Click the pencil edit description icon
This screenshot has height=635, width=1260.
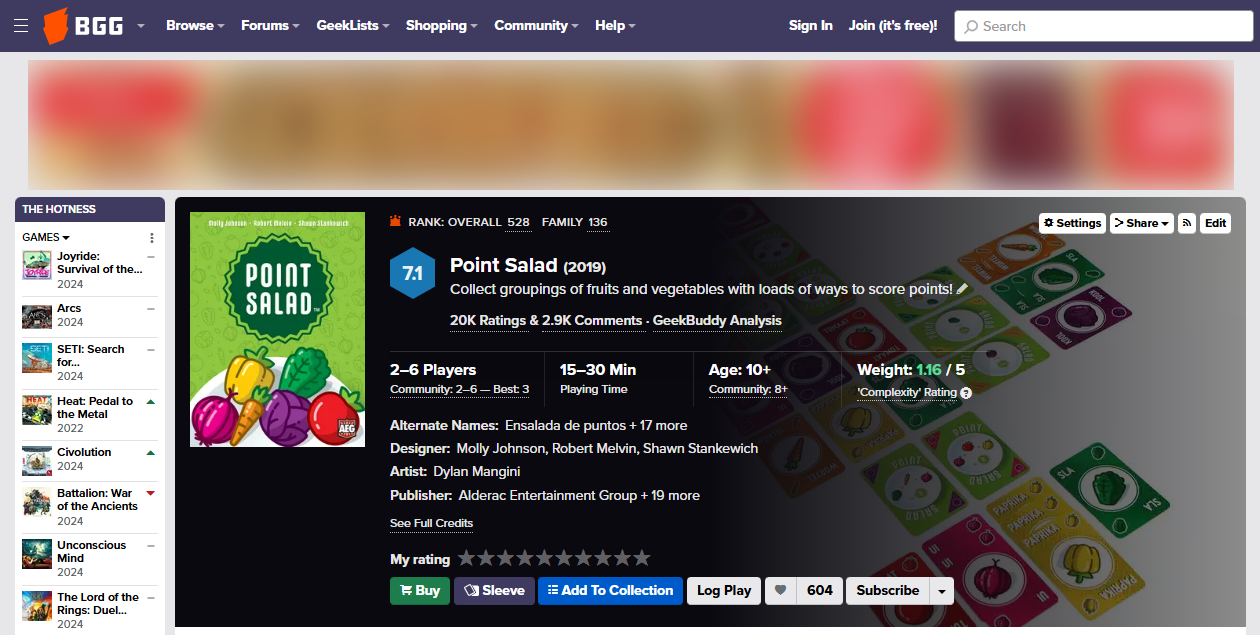tap(962, 289)
